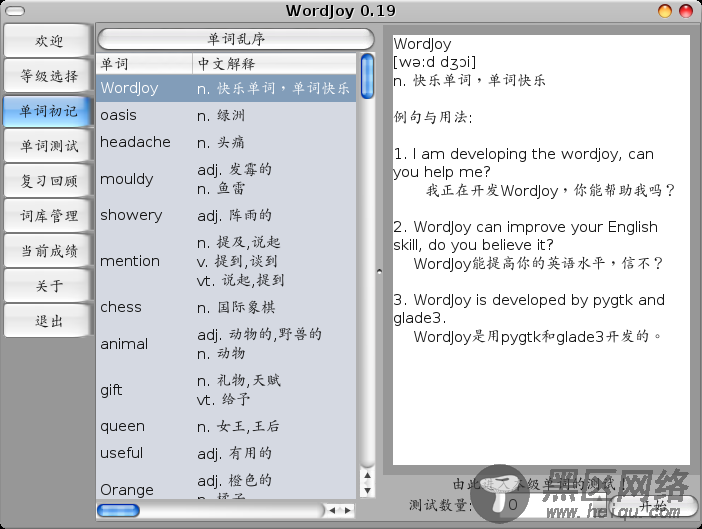Switch to 等级选择 level selection
The image size is (702, 529).
coord(48,76)
